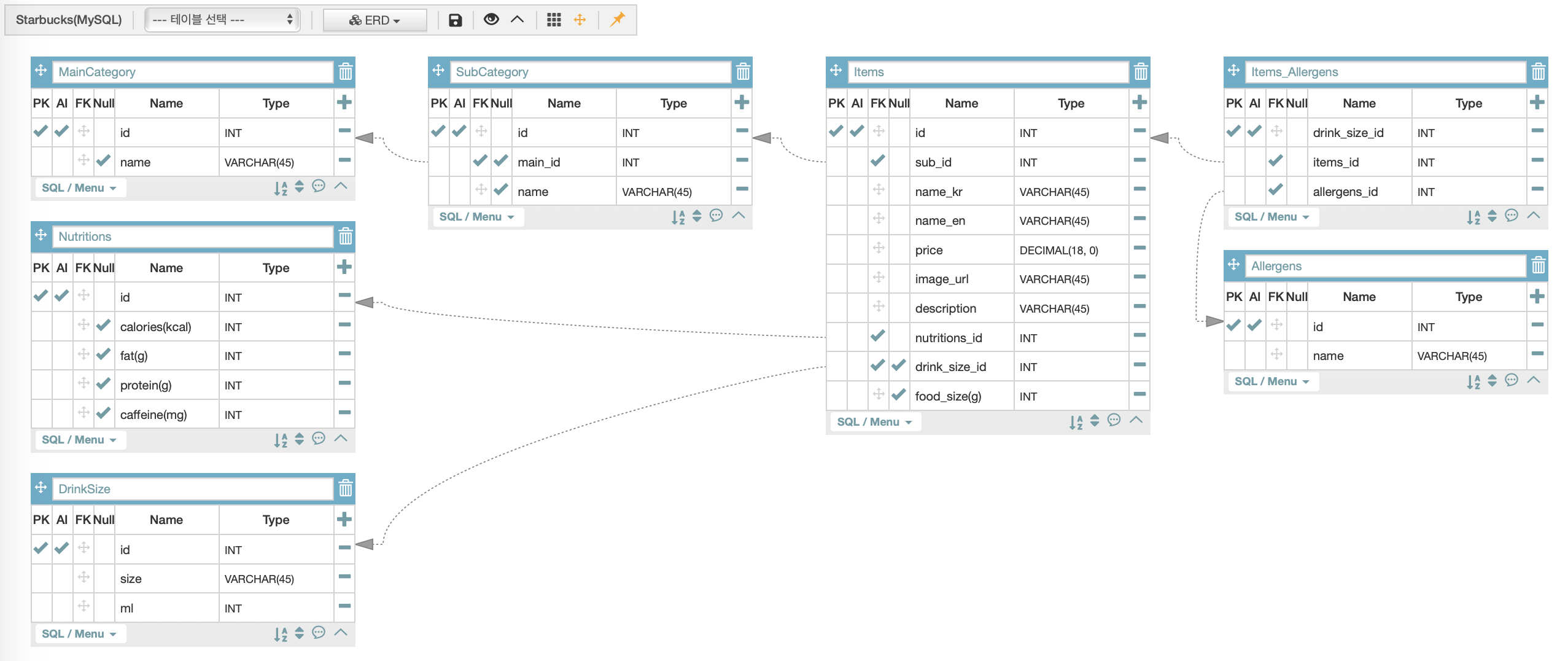Toggle the Null checkbox for caffeine(mg) in Nutritions

(x=103, y=413)
